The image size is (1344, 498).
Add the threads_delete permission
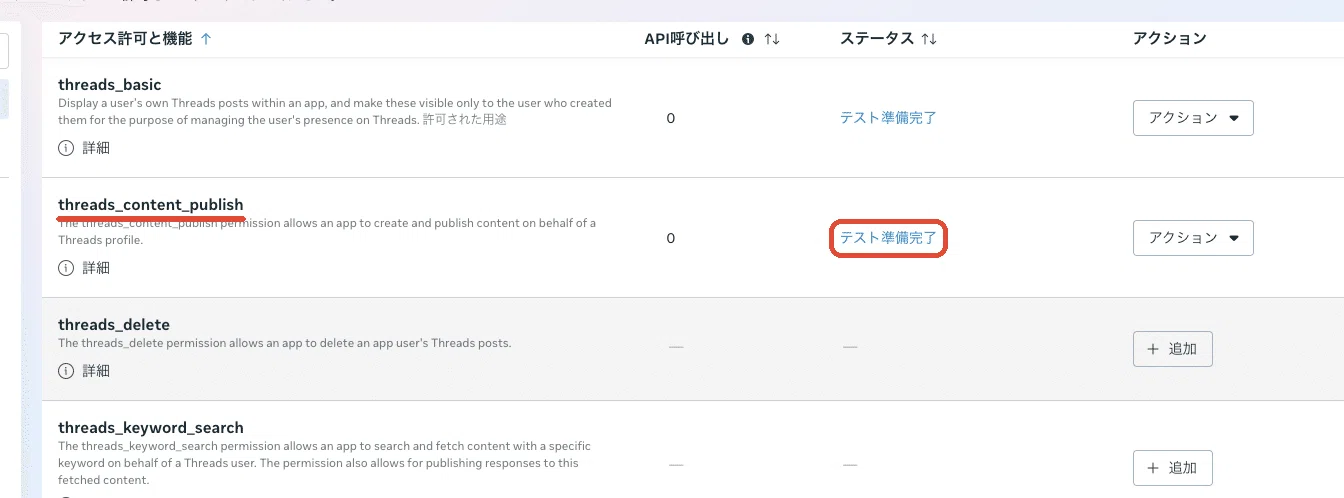point(1173,349)
